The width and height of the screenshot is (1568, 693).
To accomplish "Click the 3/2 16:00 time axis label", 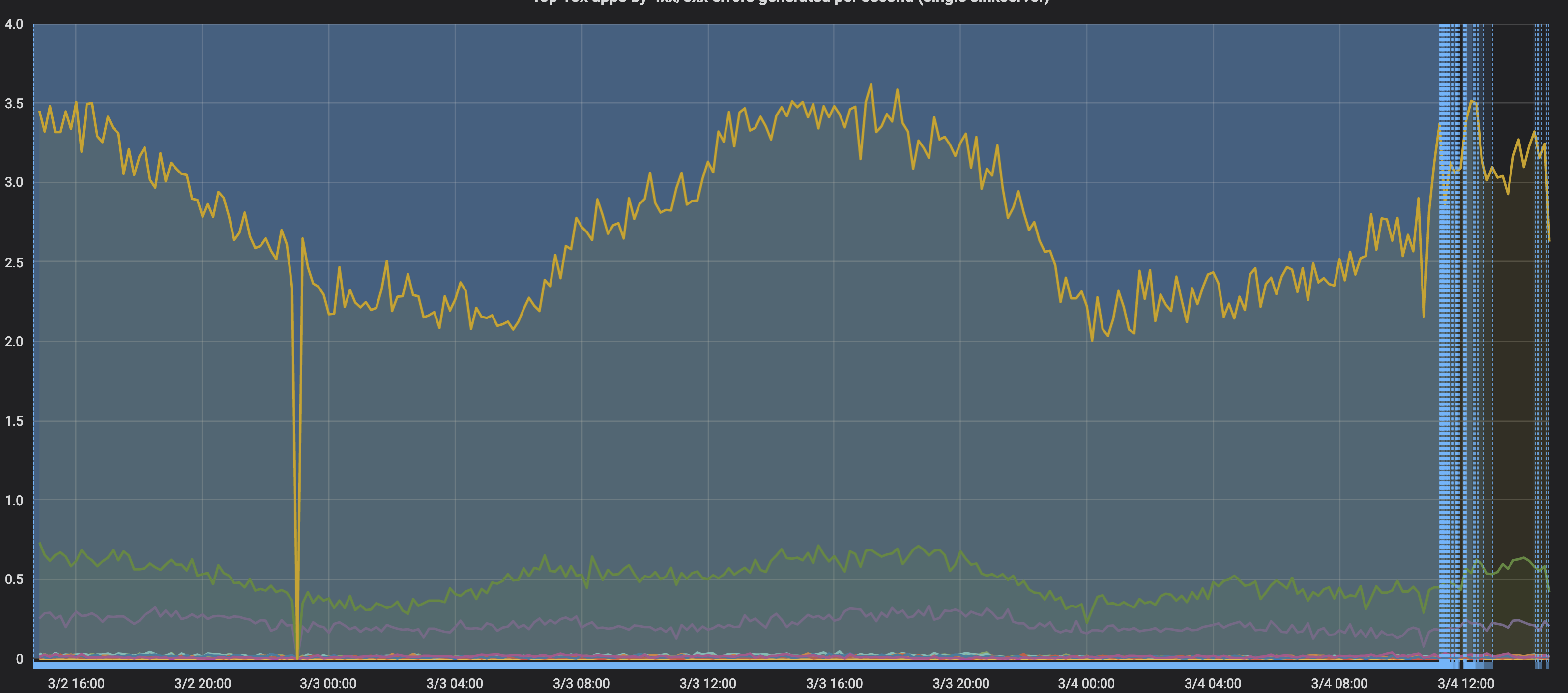I will (76, 683).
